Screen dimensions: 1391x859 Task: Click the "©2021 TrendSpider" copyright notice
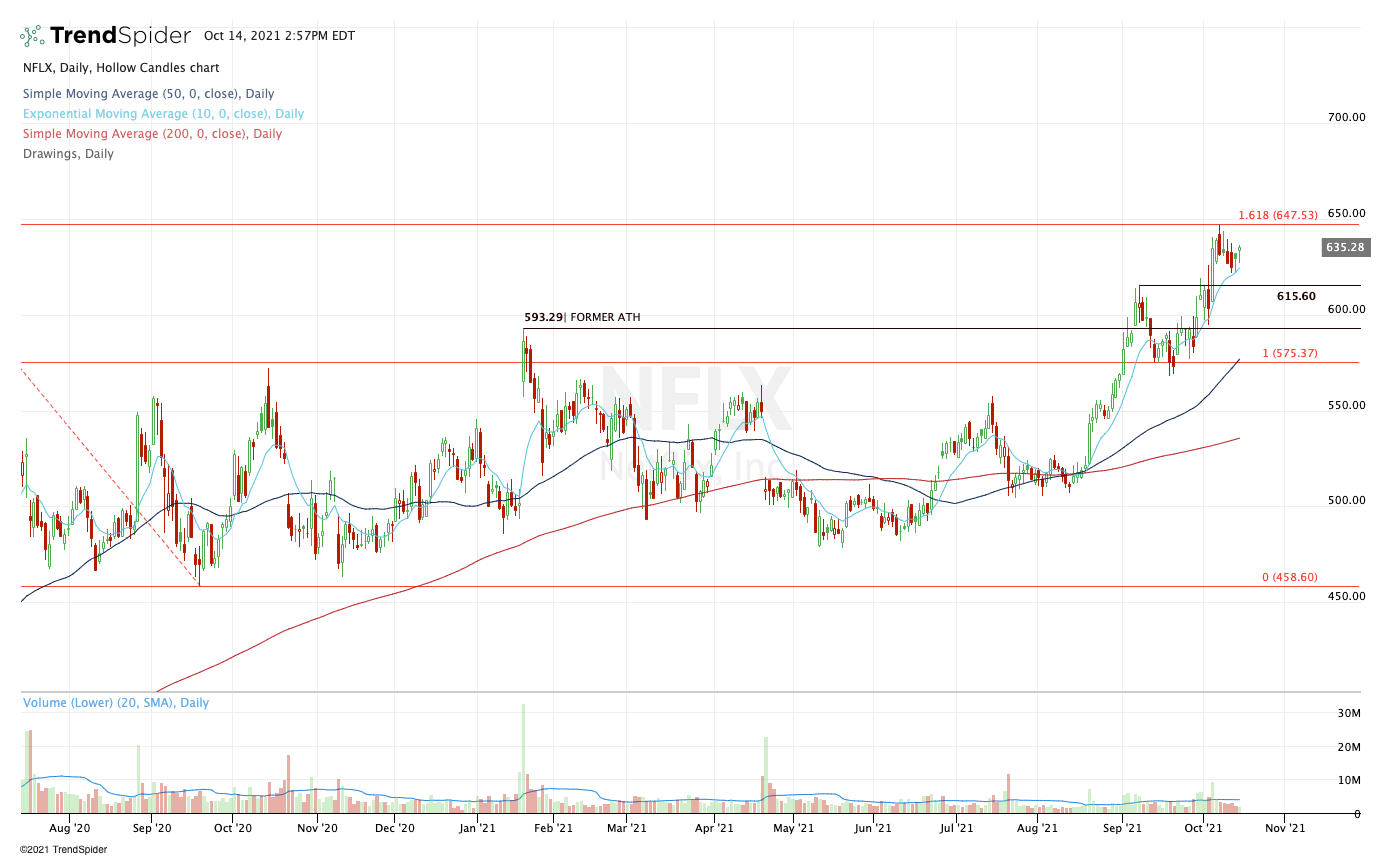(x=63, y=849)
